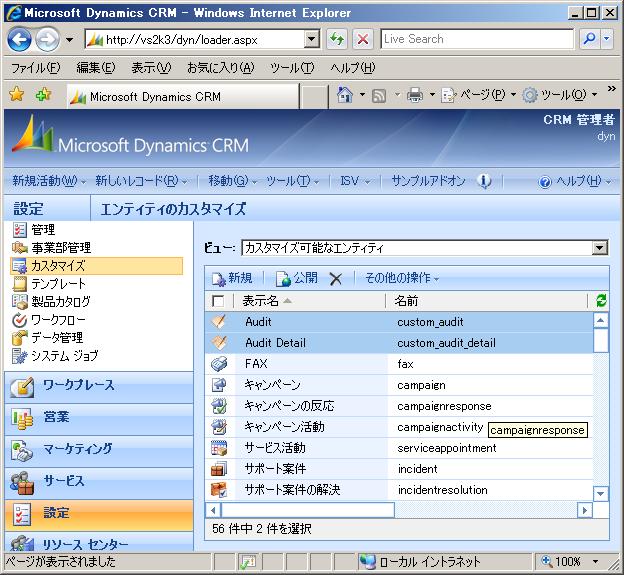
Task: Click the horizontal scrollbar right arrow
Action: (x=585, y=510)
